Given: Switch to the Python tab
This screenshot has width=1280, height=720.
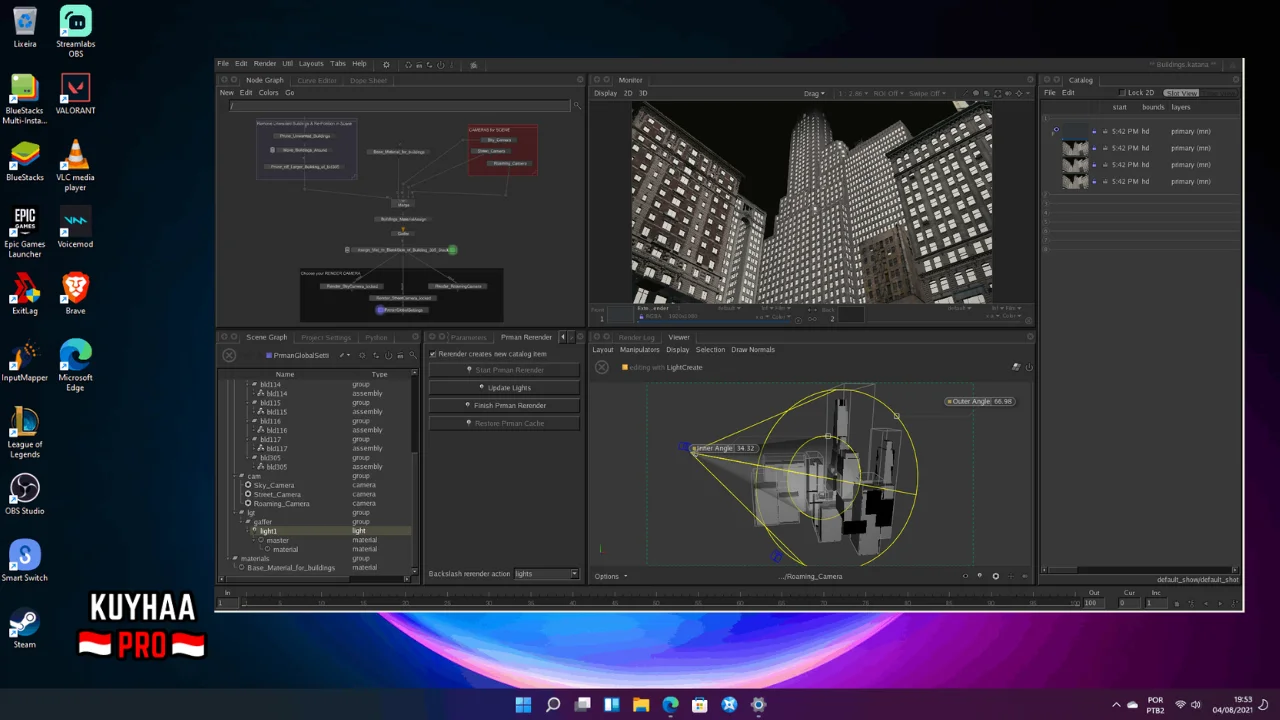Looking at the screenshot, I should 376,338.
